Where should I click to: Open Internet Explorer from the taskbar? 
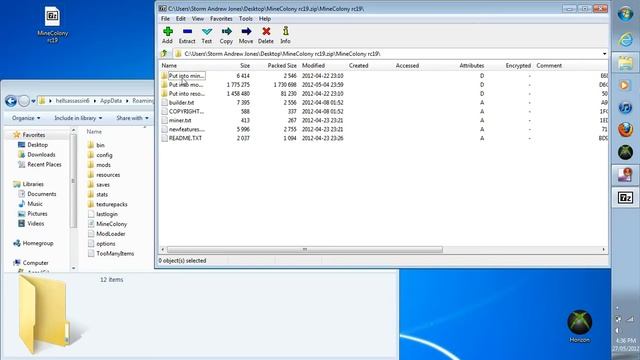point(625,40)
